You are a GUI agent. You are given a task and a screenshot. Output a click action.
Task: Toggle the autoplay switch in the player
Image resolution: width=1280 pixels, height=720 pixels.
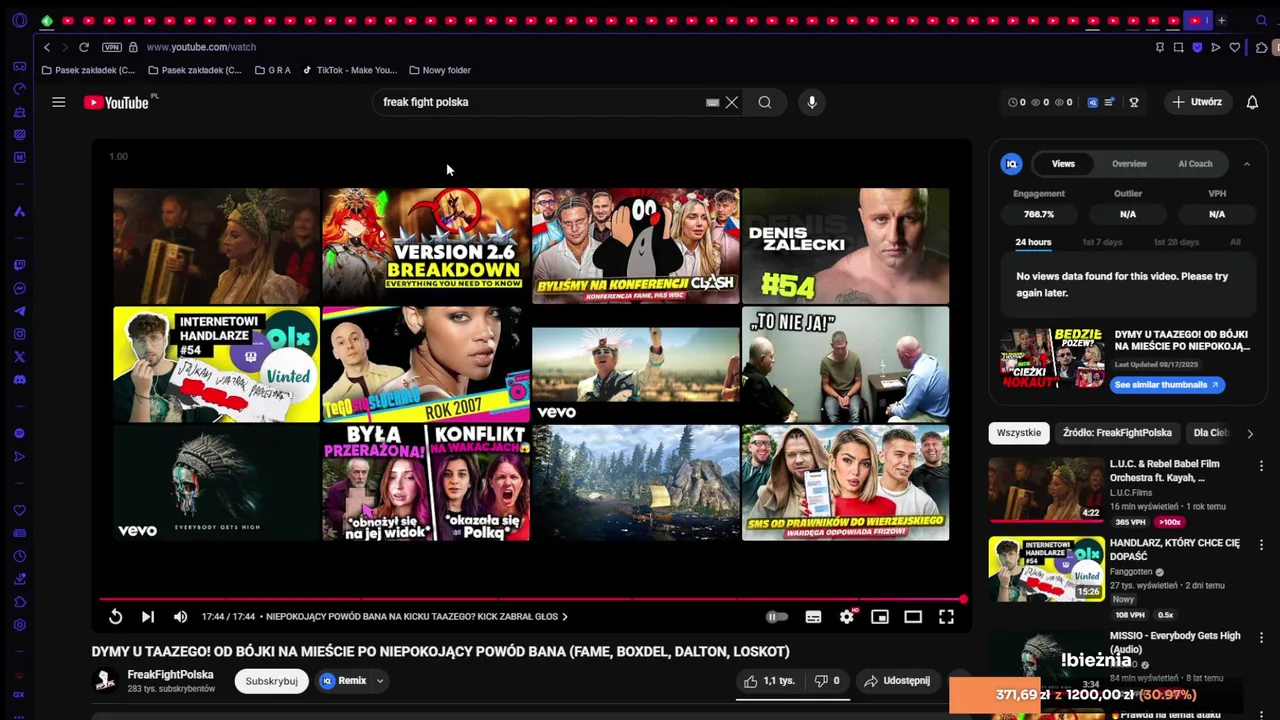777,617
